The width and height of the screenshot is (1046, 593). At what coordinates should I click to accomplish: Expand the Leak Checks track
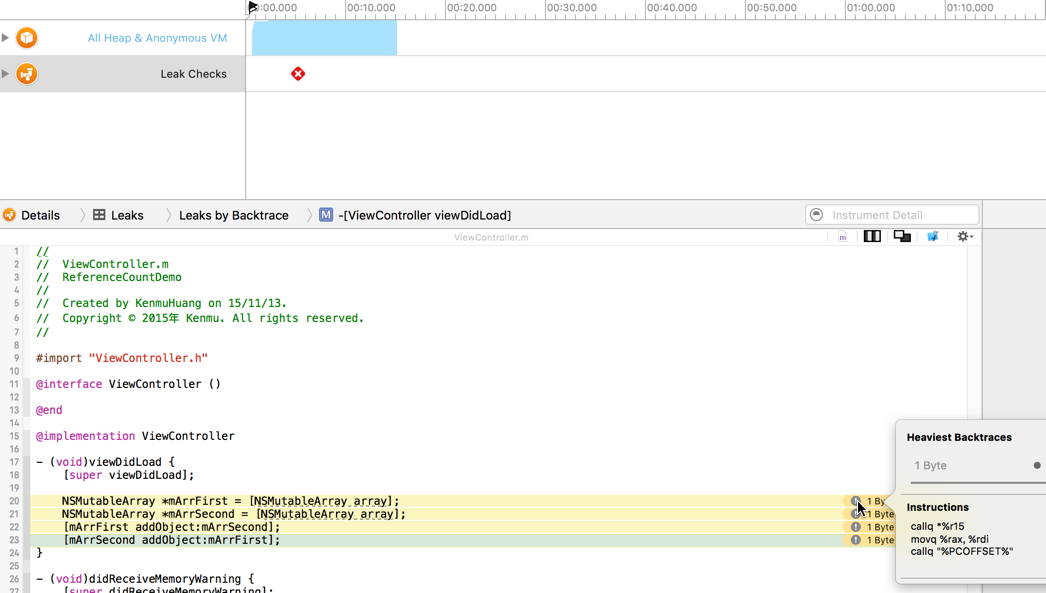(6, 74)
